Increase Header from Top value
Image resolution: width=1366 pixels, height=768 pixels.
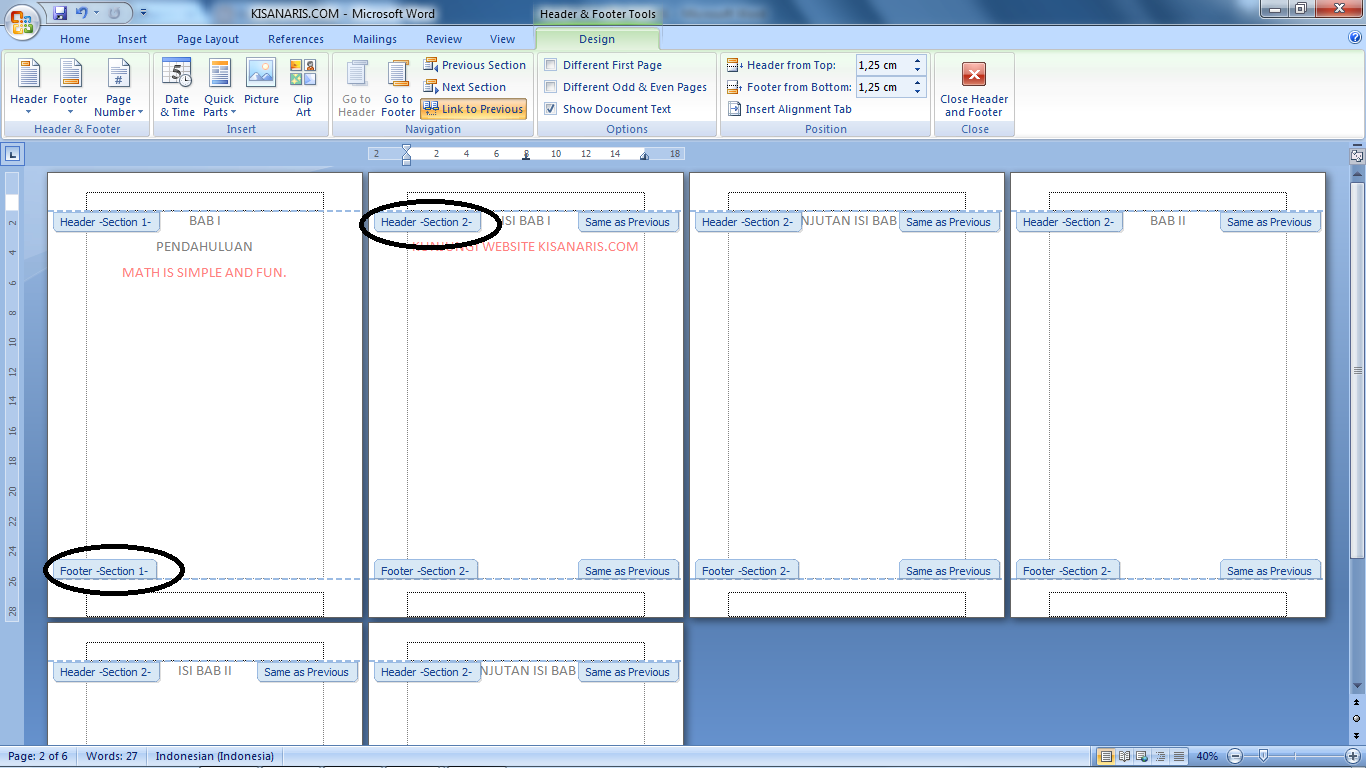tap(918, 61)
